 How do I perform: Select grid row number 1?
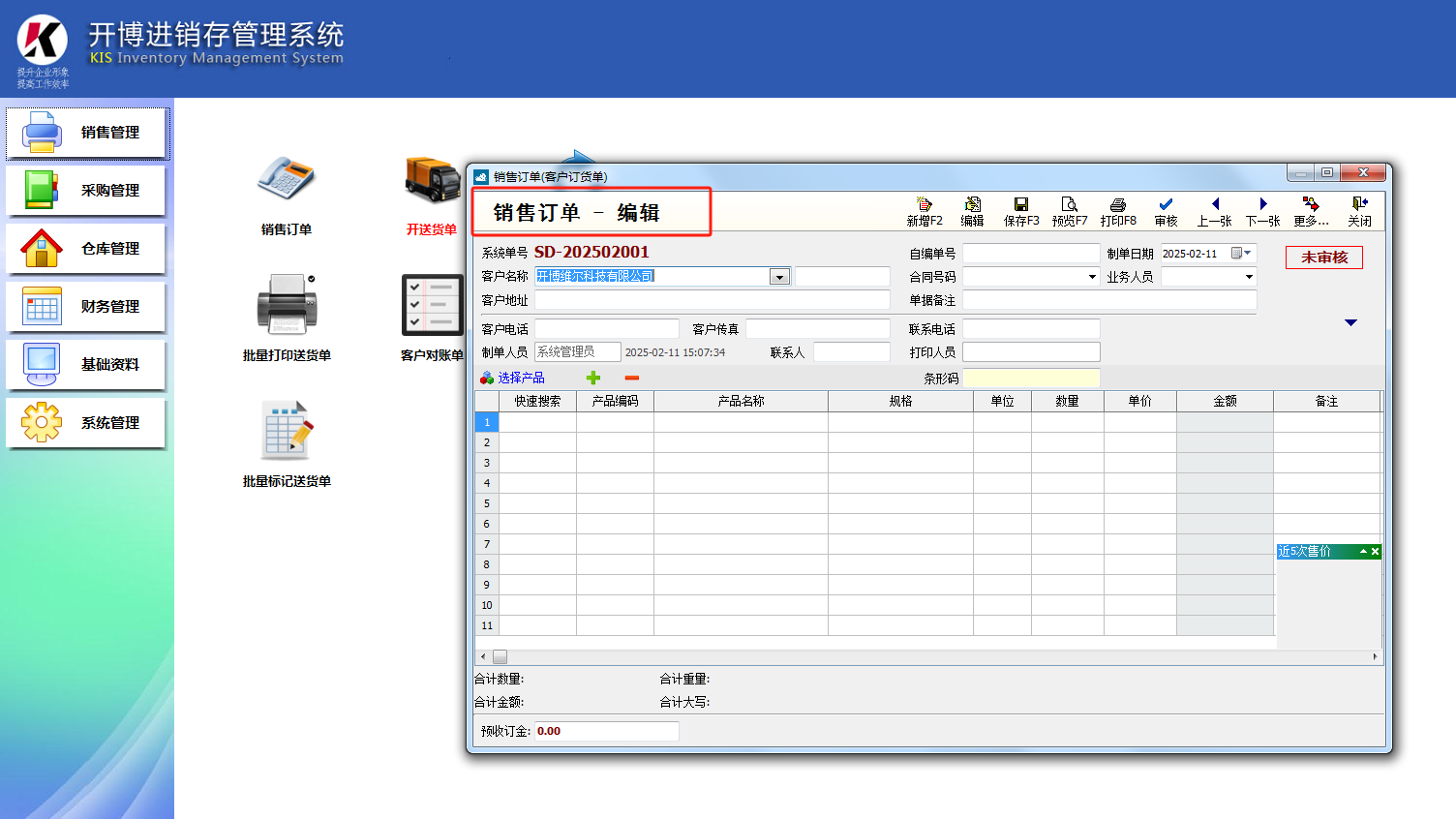pyautogui.click(x=487, y=422)
